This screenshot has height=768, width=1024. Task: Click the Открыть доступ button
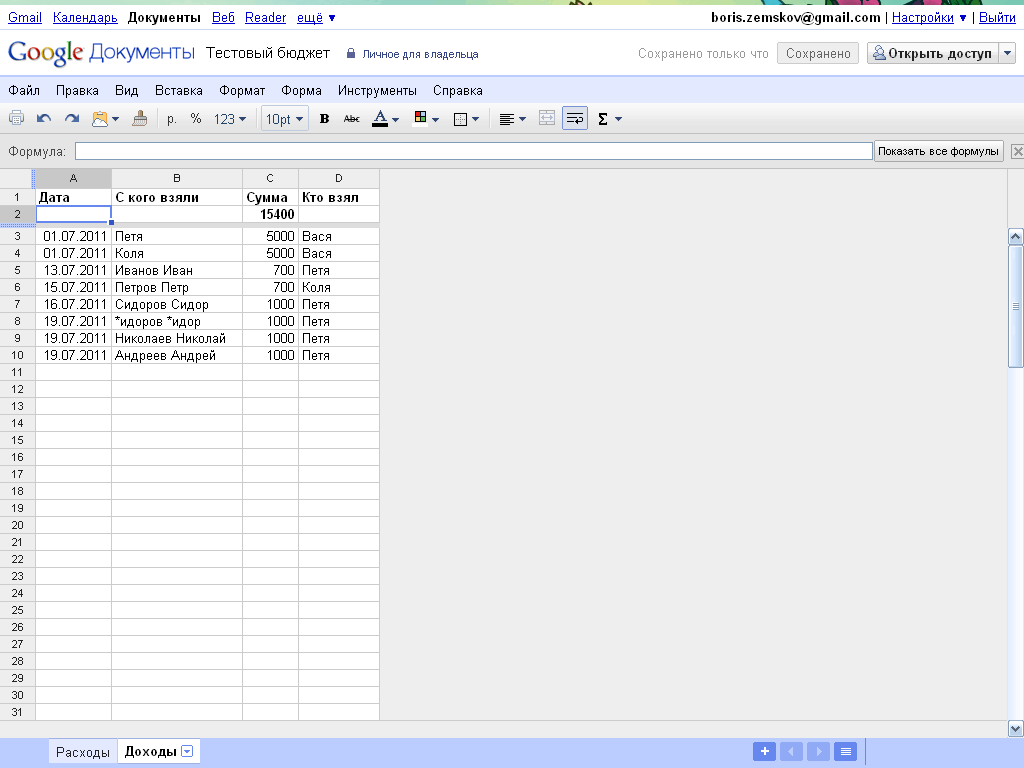pyautogui.click(x=932, y=54)
